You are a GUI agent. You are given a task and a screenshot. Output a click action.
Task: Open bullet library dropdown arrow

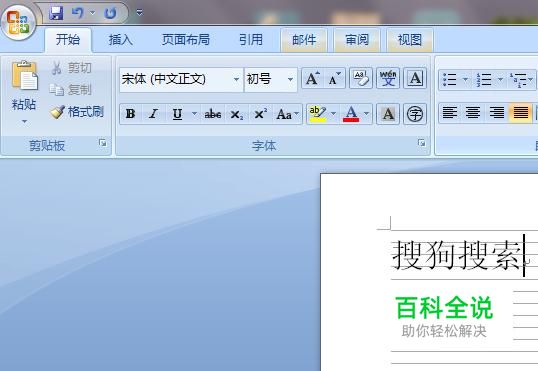(x=466, y=80)
